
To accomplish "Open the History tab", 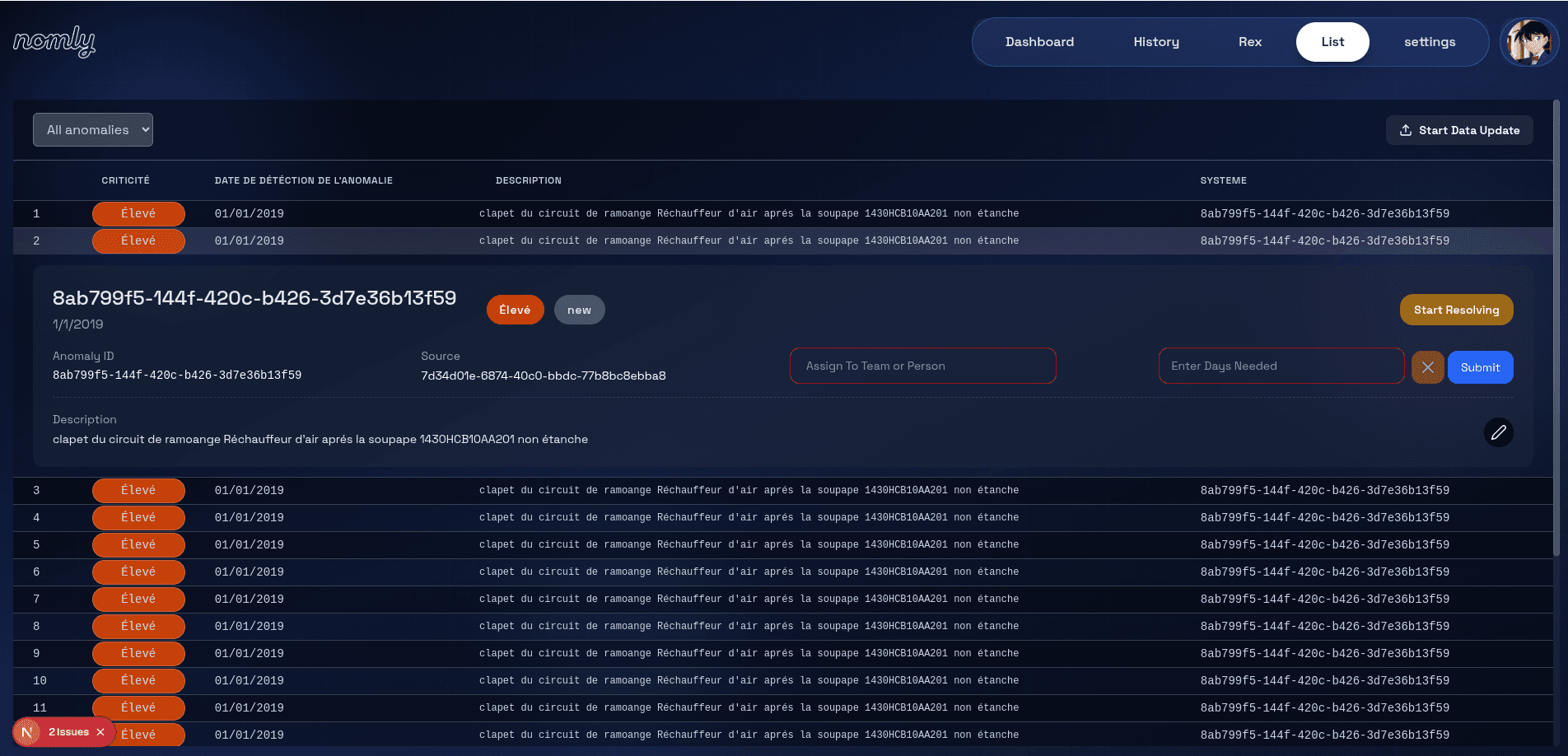I will (1156, 41).
